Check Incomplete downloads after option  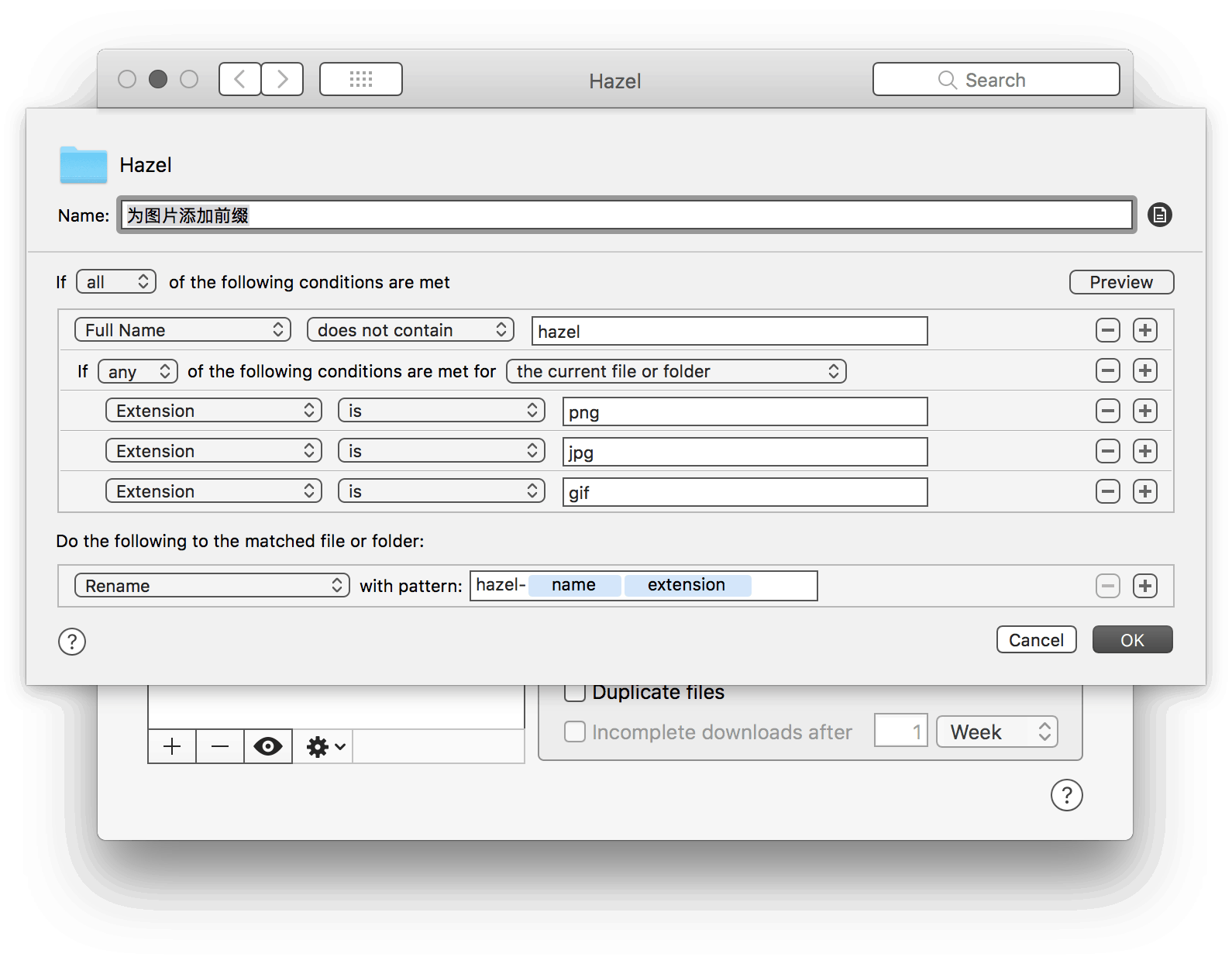(x=575, y=732)
